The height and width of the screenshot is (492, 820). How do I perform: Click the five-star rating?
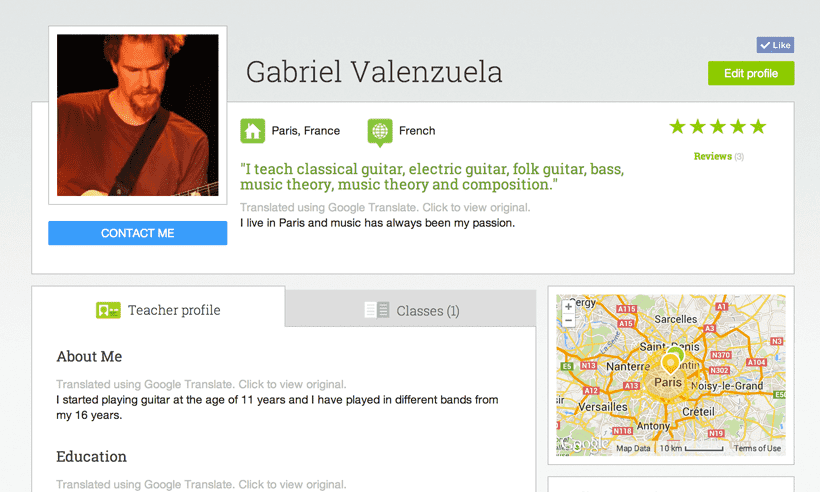pyautogui.click(x=717, y=127)
